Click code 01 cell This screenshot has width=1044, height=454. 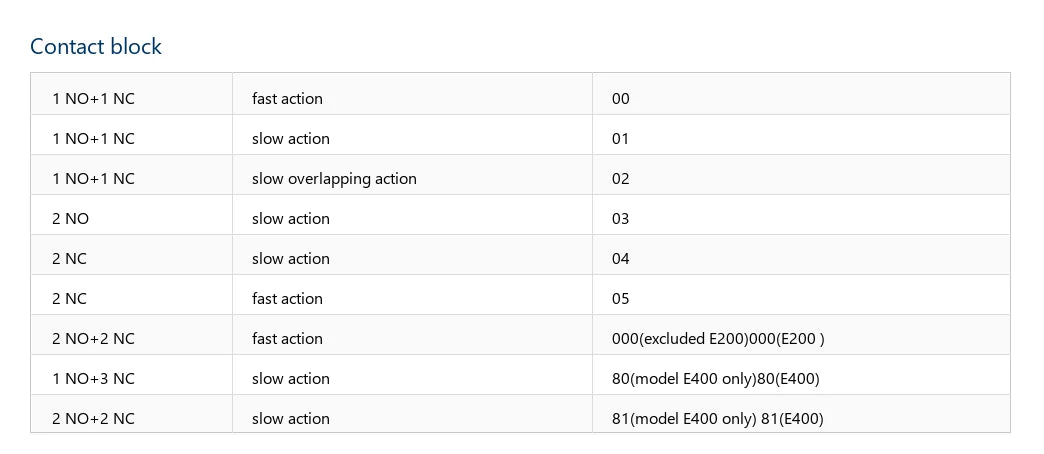[x=801, y=135]
